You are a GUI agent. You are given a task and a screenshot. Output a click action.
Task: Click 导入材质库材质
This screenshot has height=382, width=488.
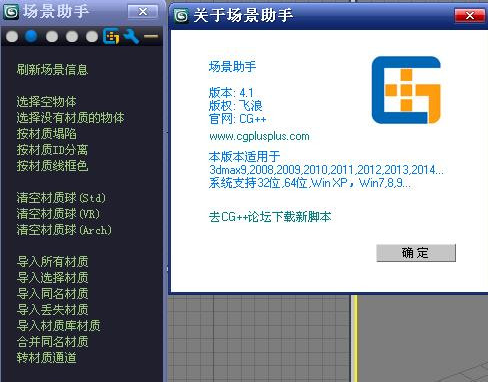pyautogui.click(x=58, y=326)
